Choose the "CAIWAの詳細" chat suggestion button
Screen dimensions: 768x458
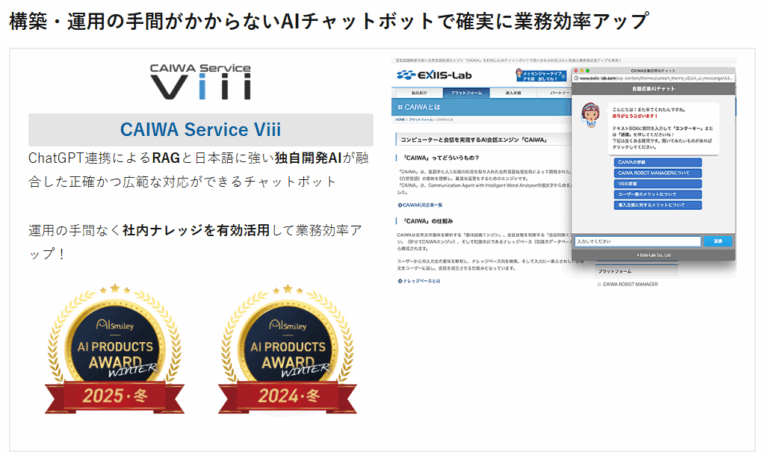click(657, 162)
